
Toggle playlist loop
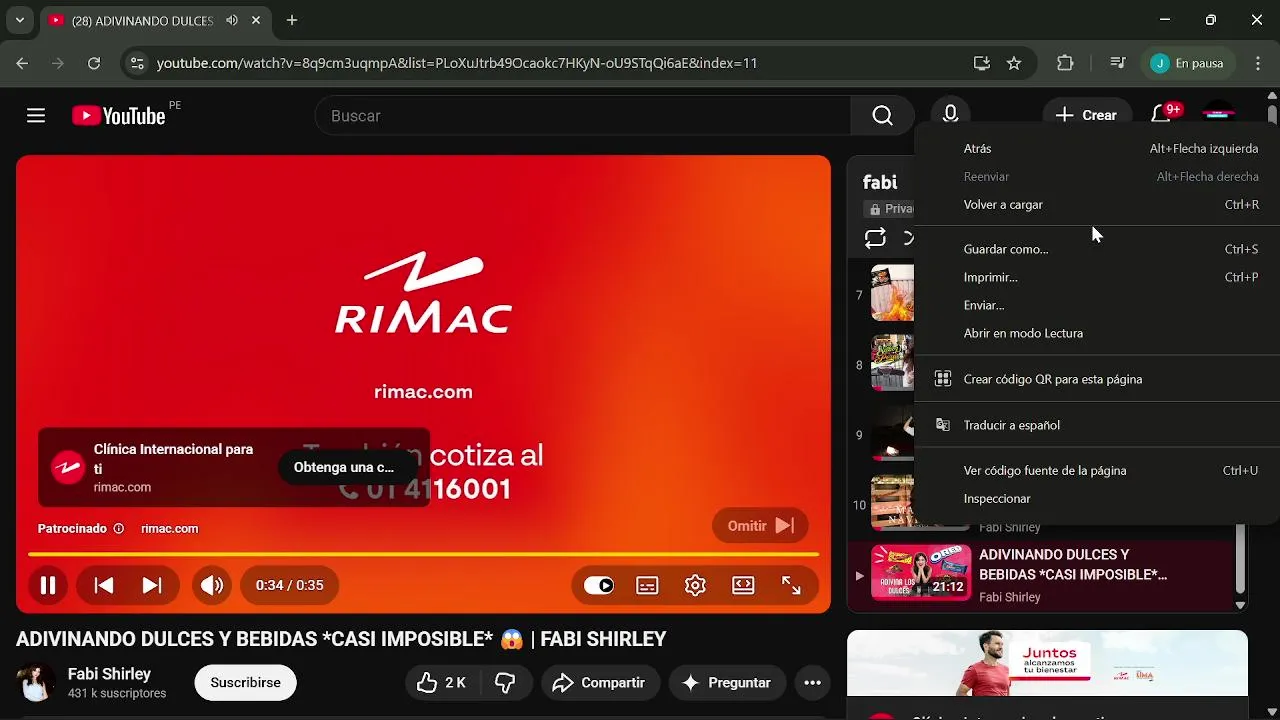click(875, 238)
